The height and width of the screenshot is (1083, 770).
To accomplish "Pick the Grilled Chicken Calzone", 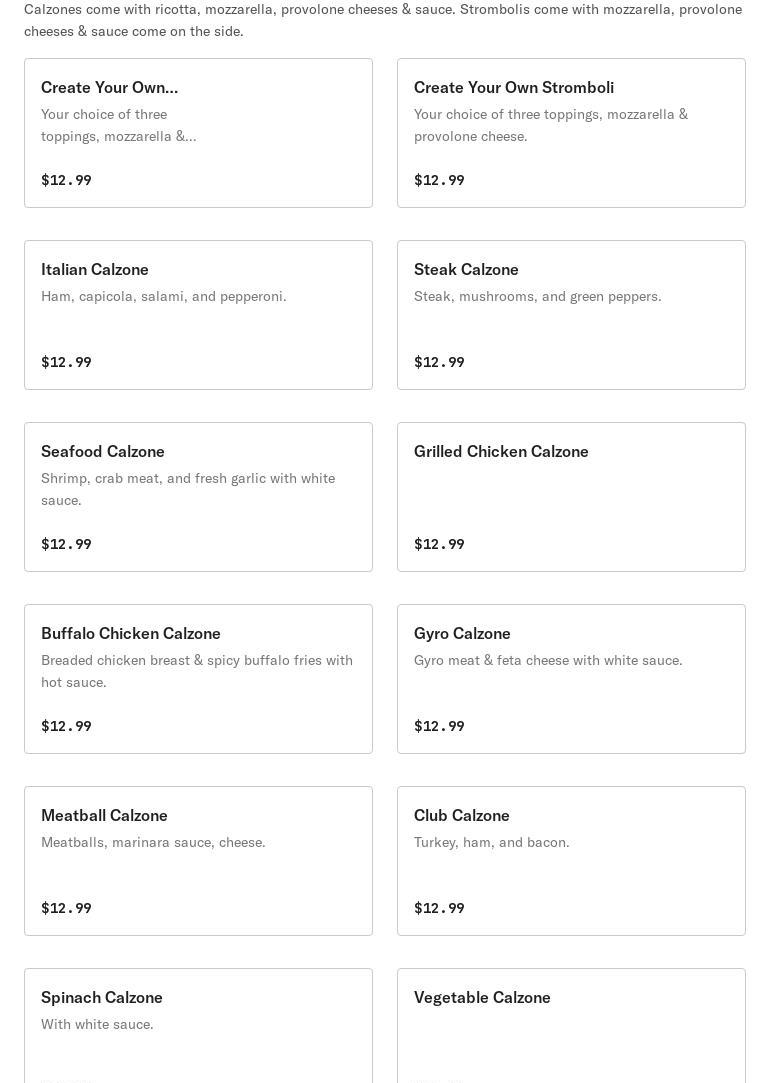I will pyautogui.click(x=571, y=497).
